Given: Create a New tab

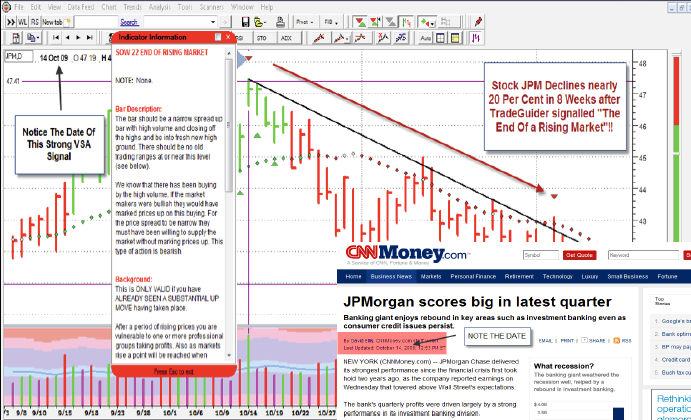Looking at the screenshot, I should (x=56, y=22).
